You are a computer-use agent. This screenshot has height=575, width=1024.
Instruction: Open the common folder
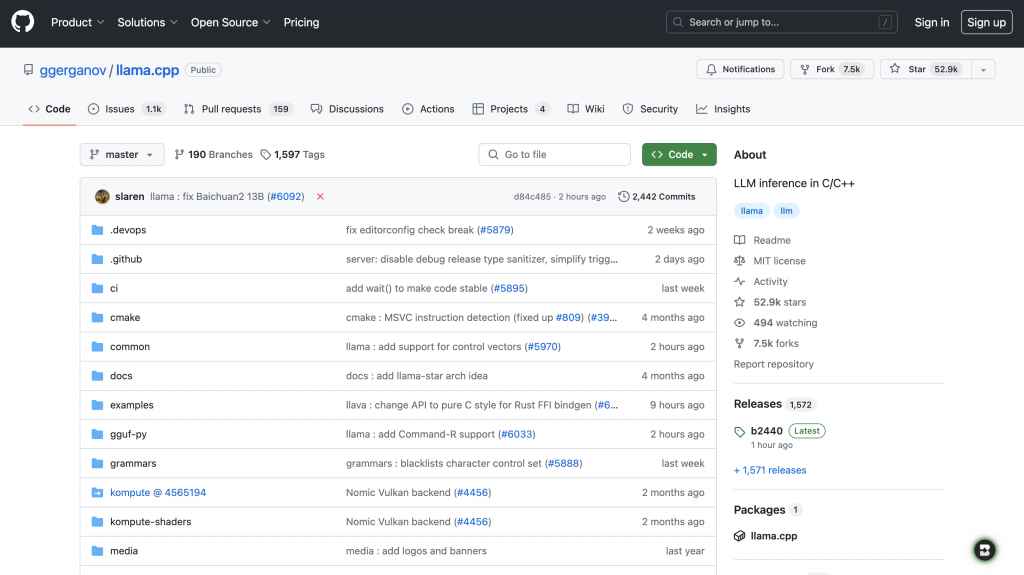click(x=130, y=346)
